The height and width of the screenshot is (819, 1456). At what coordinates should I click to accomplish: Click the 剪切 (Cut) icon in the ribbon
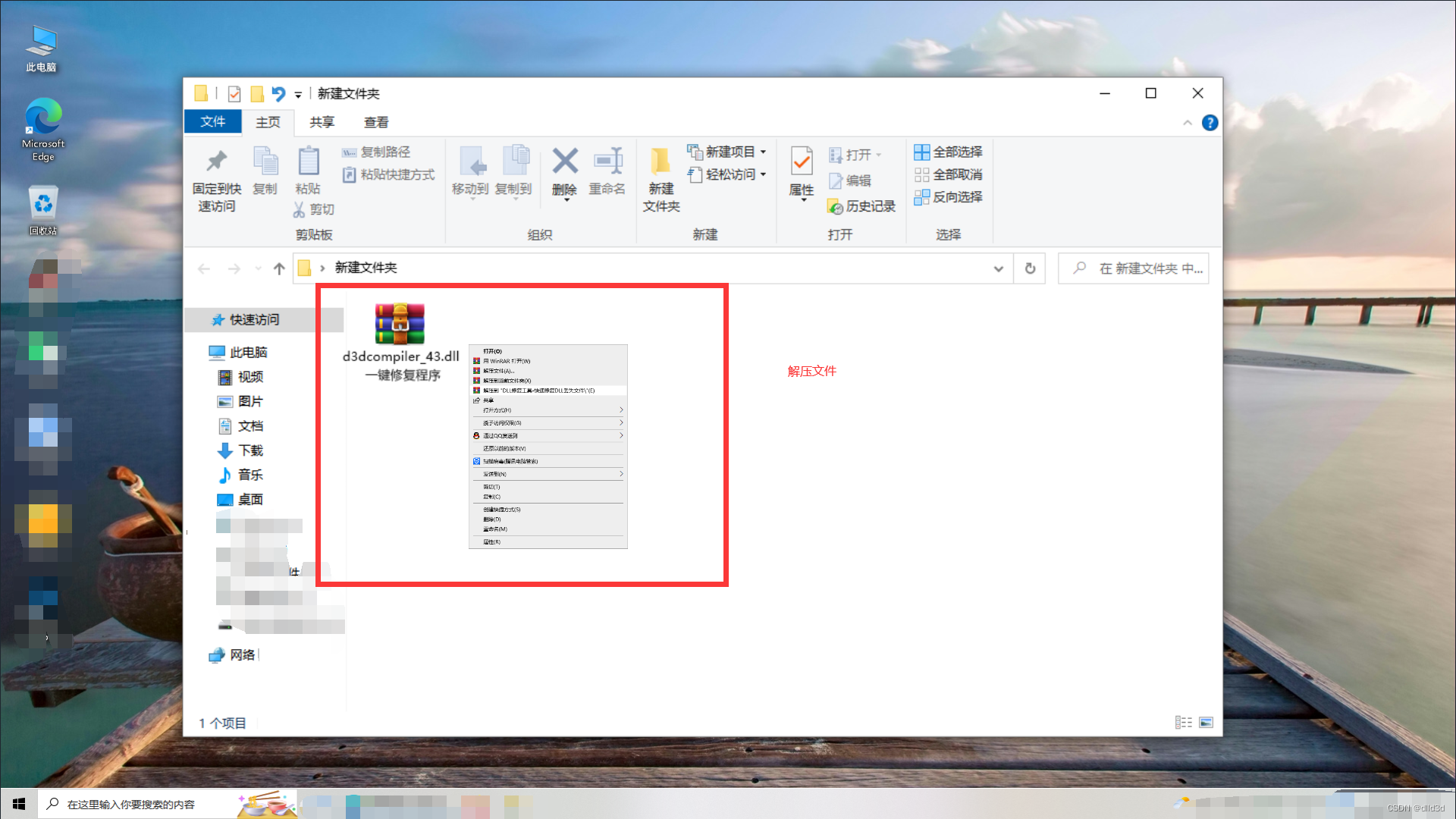(x=312, y=209)
